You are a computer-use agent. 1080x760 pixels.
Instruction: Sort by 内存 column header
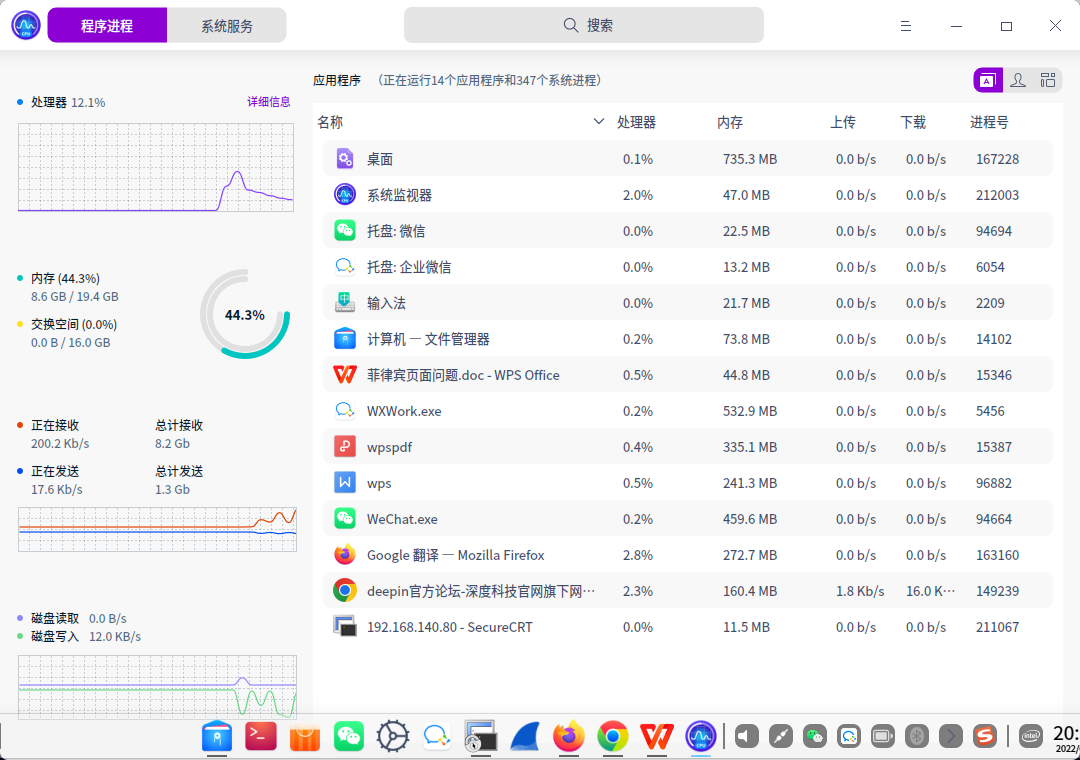[x=729, y=122]
